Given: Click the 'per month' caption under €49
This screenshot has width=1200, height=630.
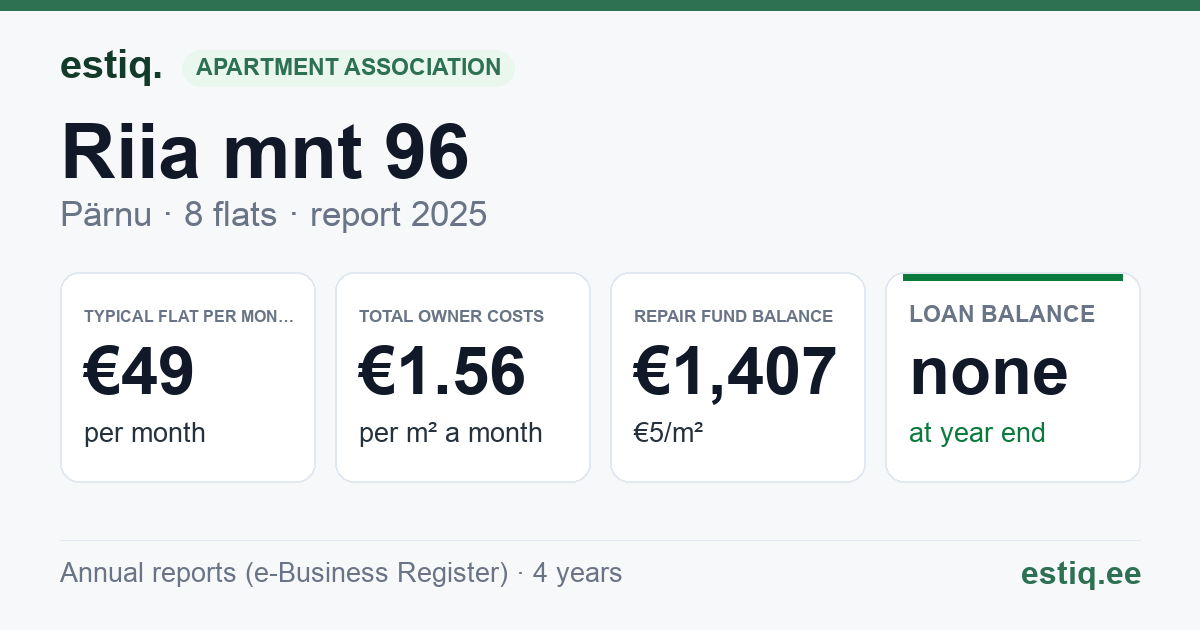Looking at the screenshot, I should click(x=145, y=433).
